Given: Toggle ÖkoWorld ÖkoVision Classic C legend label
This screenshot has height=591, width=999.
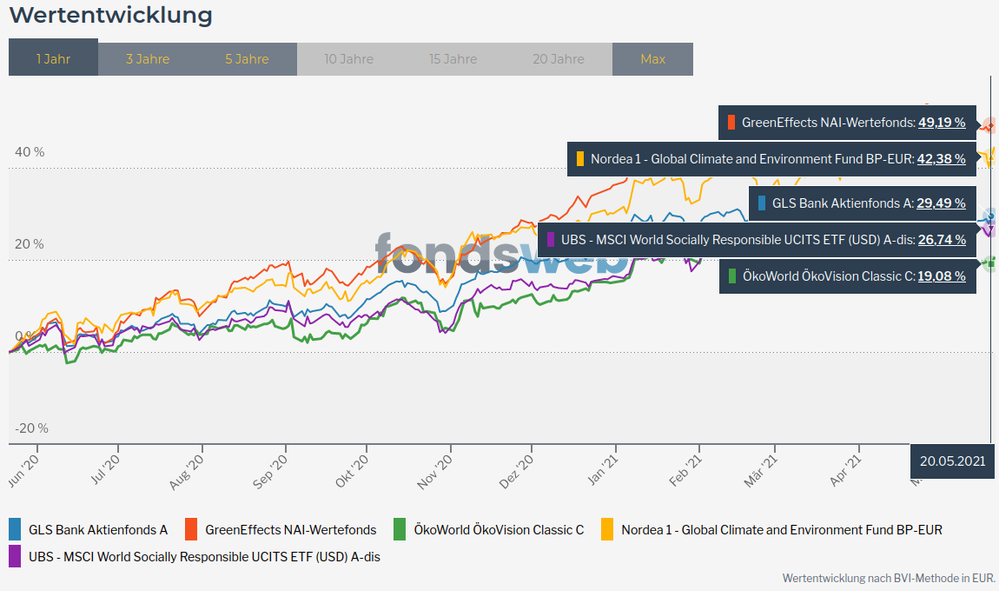Looking at the screenshot, I should (499, 529).
